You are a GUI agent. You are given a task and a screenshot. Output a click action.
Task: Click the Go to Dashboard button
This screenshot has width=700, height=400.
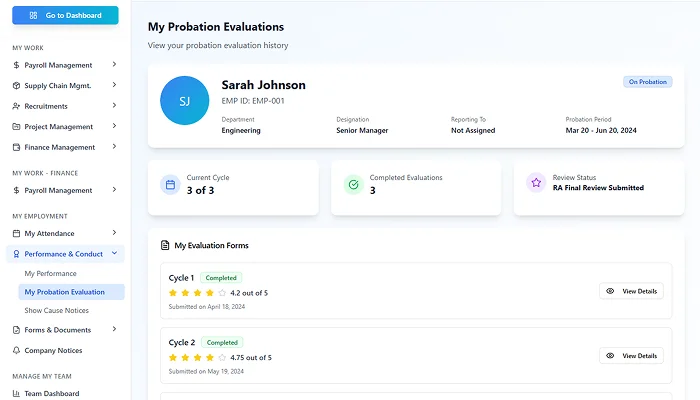pyautogui.click(x=65, y=16)
